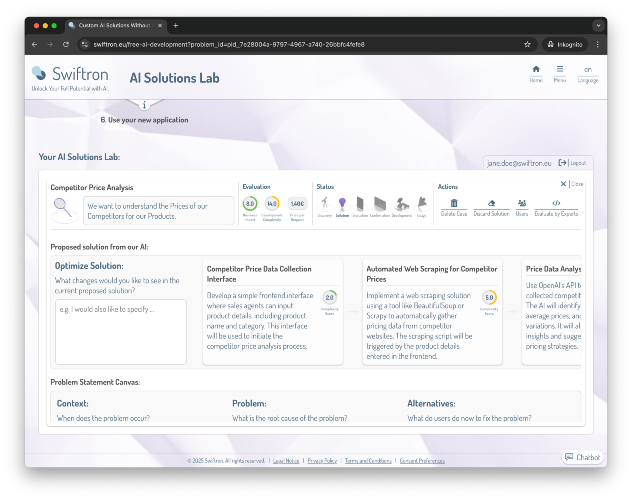Viewport: 632px width, 500px height.
Task: Click the 'Competitor Price Analysis' title
Action: pyautogui.click(x=92, y=187)
